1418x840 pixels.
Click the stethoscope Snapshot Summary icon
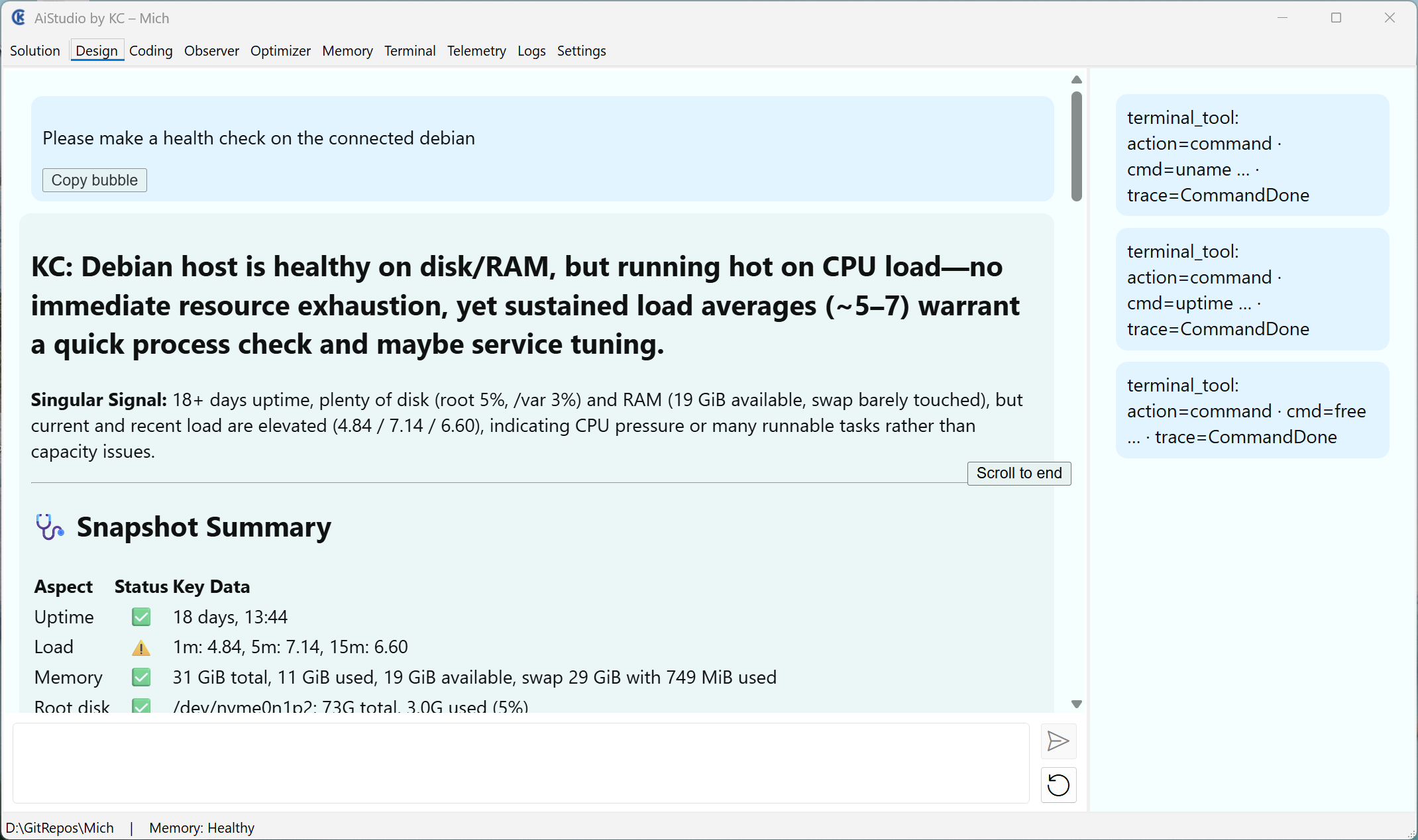click(x=49, y=527)
